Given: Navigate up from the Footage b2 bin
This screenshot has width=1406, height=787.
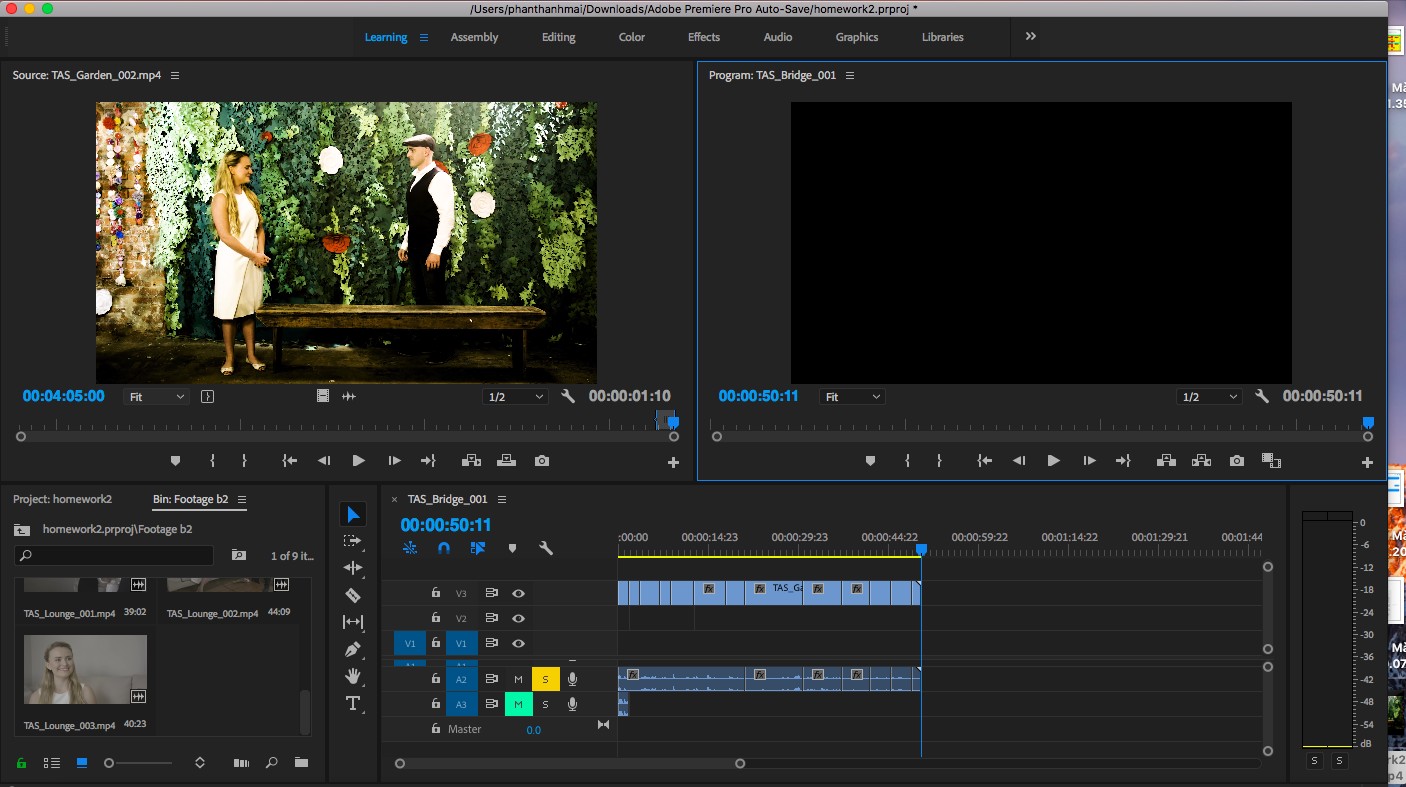Looking at the screenshot, I should [22, 529].
